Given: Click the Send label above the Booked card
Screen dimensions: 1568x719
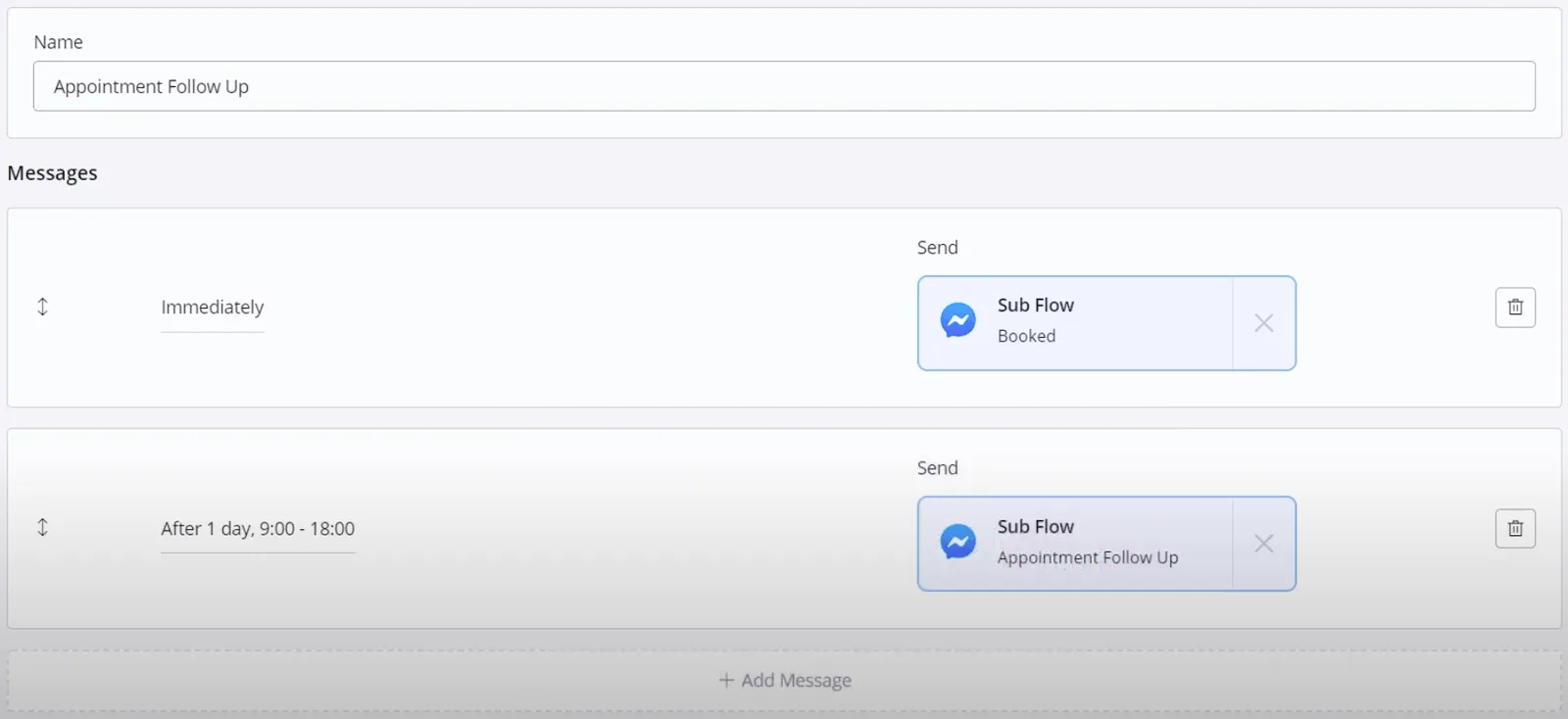Looking at the screenshot, I should pyautogui.click(x=937, y=248).
